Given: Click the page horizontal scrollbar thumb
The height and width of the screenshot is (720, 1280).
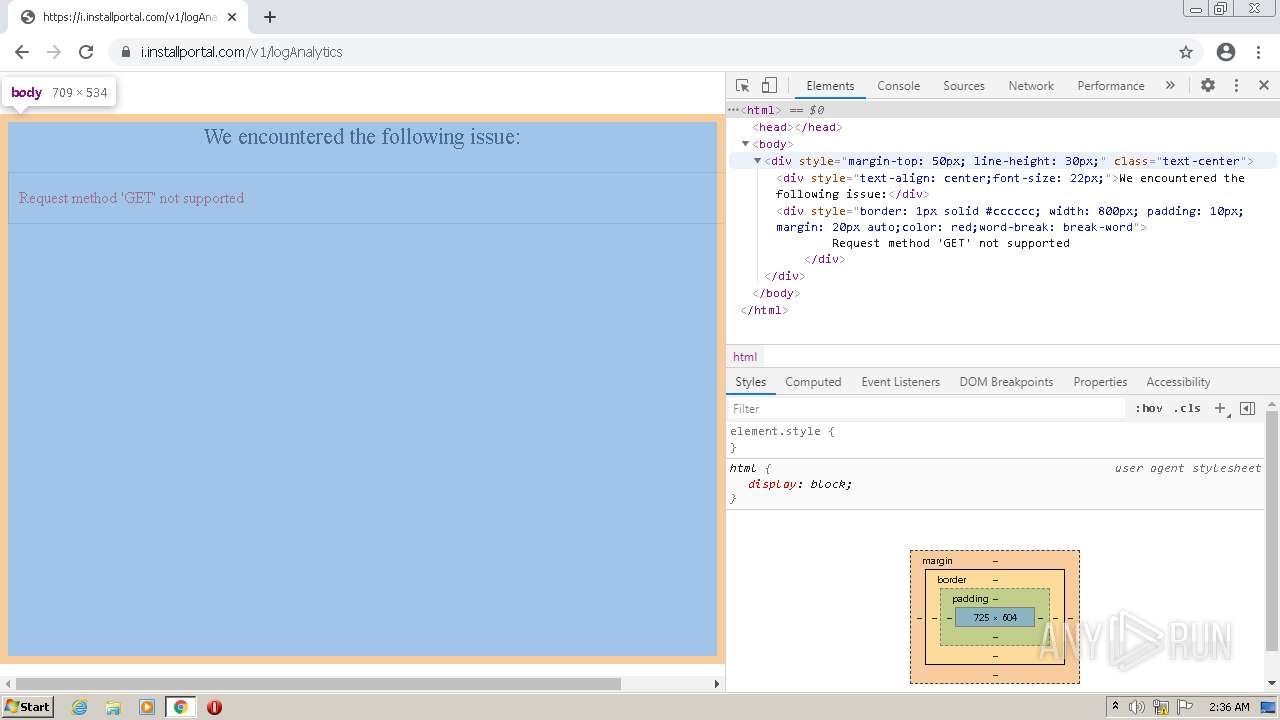Looking at the screenshot, I should [318, 684].
